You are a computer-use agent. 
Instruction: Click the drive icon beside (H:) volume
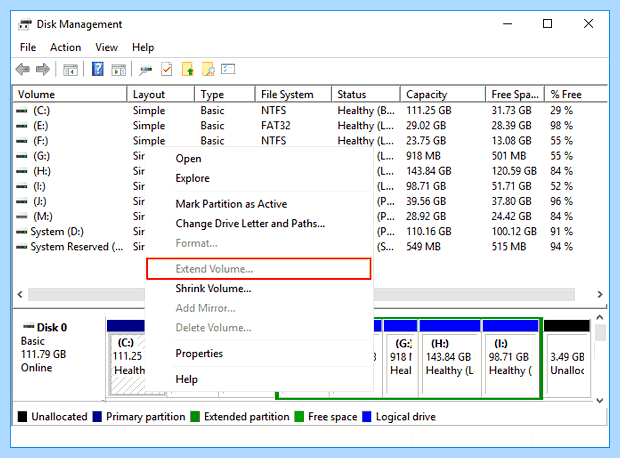(22, 171)
